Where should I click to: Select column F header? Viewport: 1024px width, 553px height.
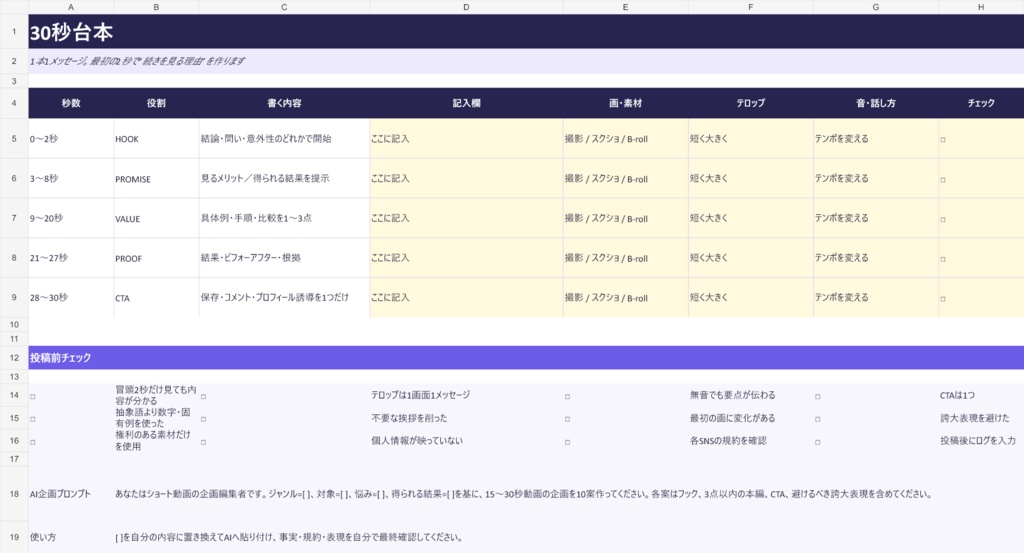point(750,7)
